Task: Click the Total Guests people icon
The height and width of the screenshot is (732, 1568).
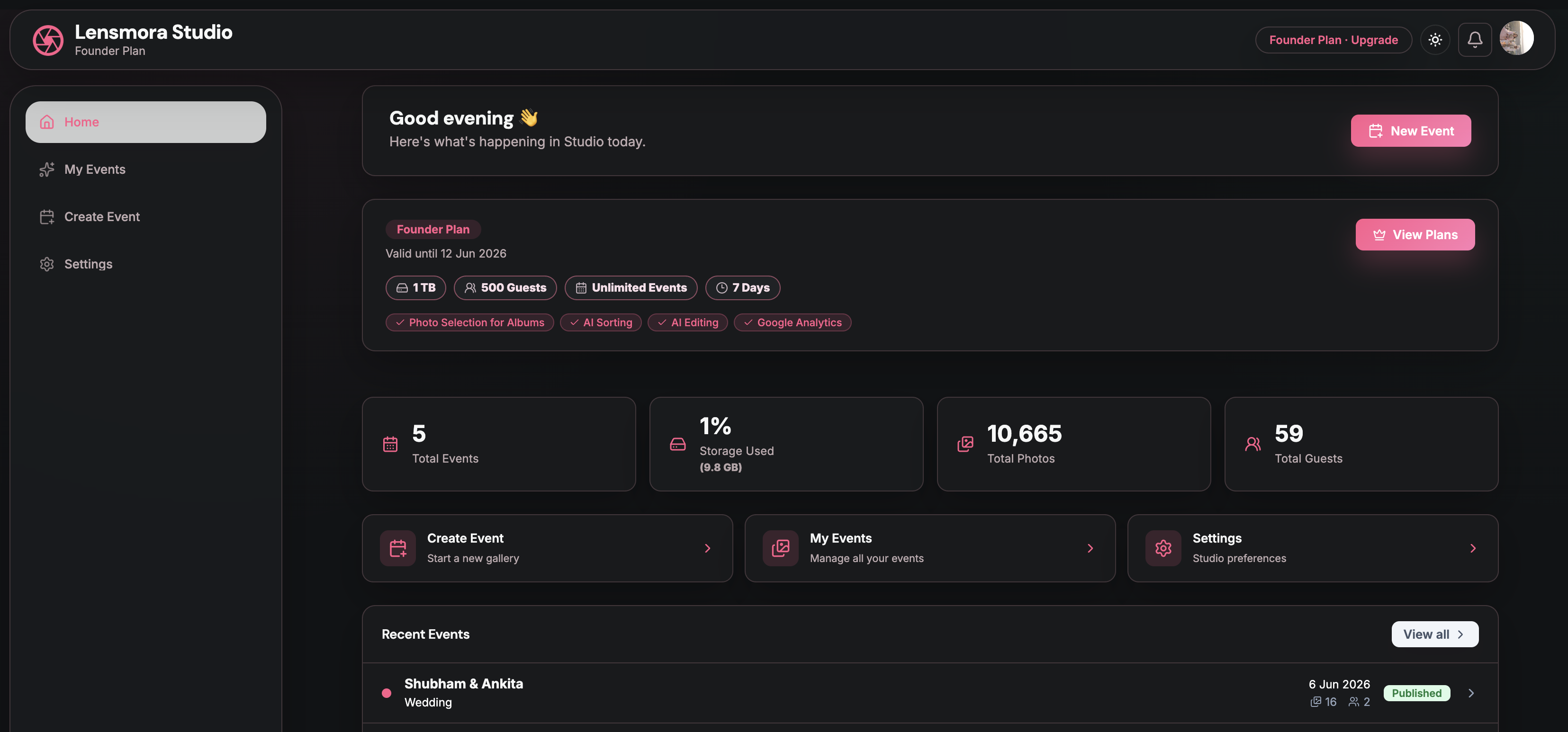Action: (1253, 445)
